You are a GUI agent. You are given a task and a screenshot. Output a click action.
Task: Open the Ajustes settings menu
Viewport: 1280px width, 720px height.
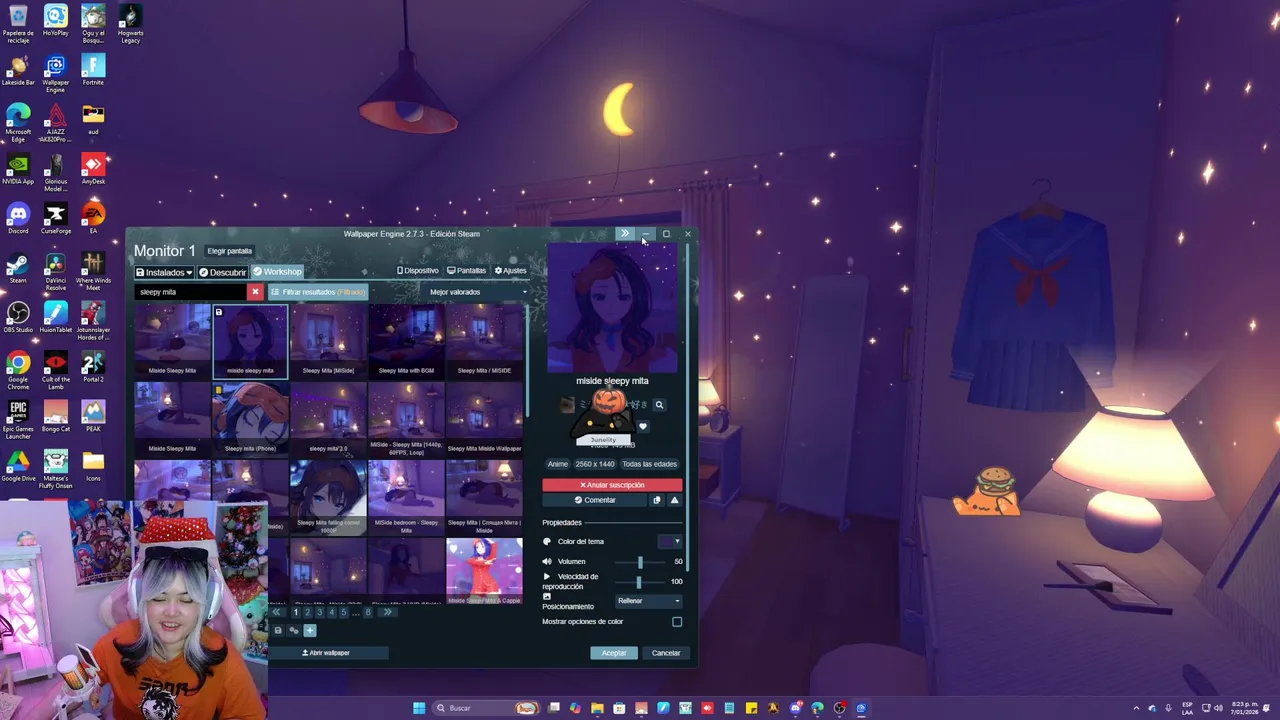509,271
